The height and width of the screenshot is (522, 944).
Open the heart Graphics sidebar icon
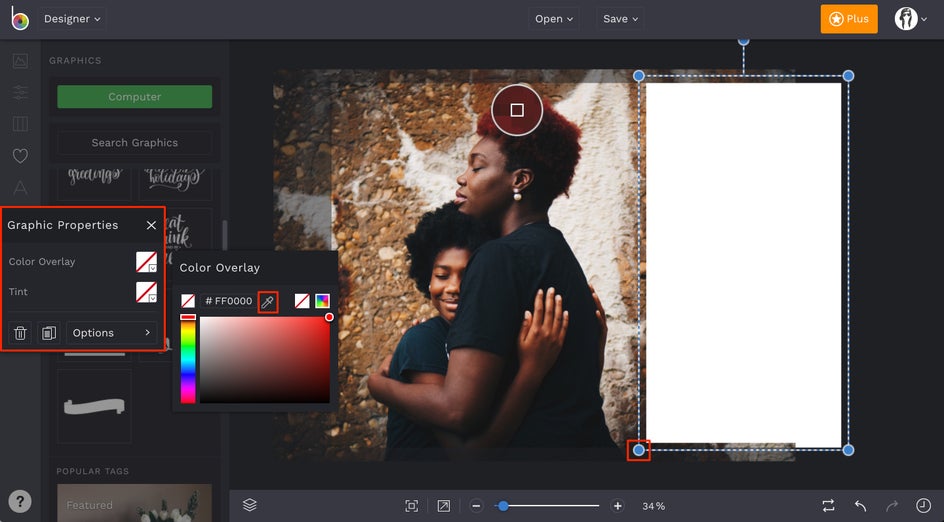[x=20, y=155]
